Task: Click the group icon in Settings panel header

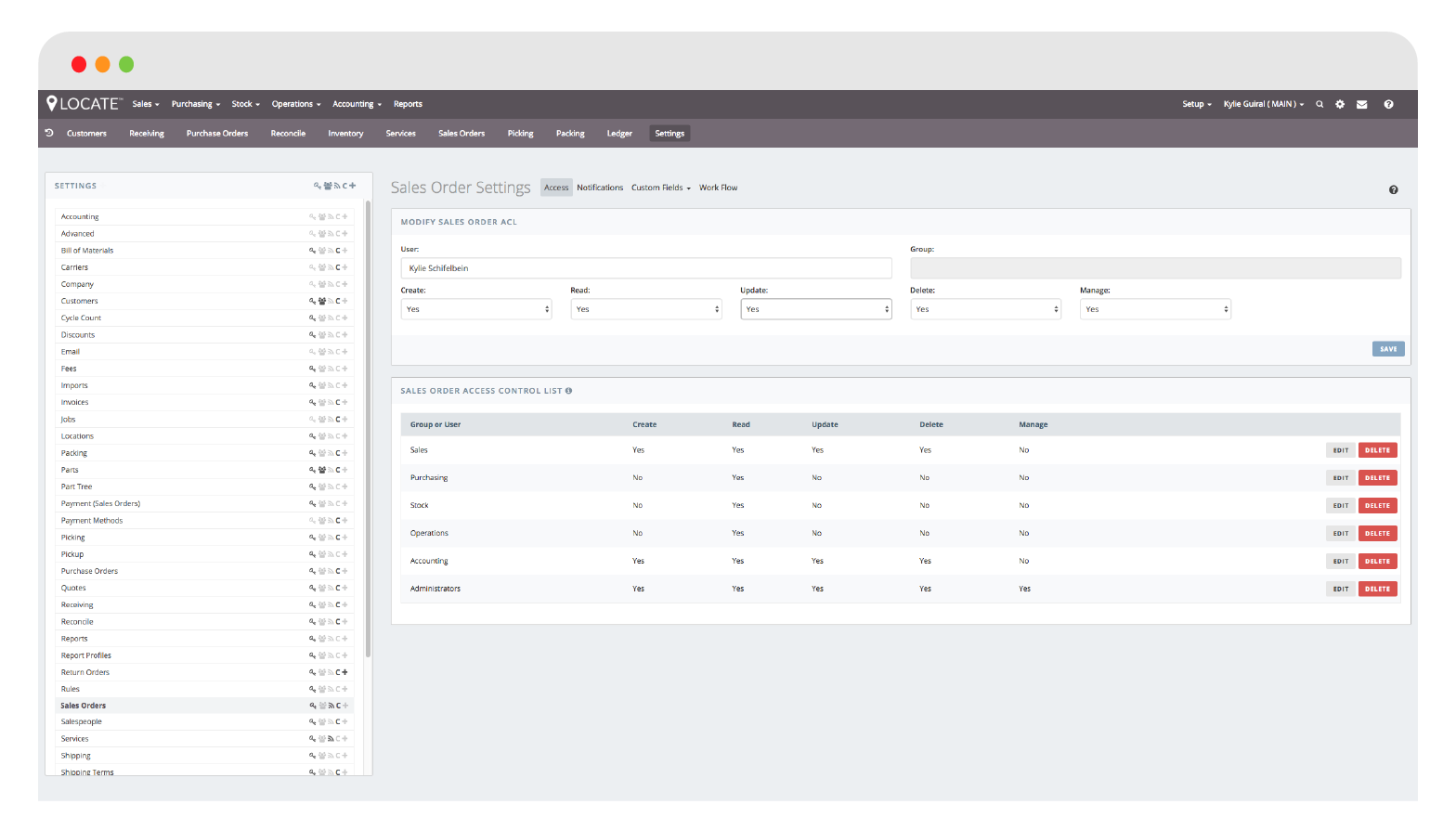Action: pos(328,186)
